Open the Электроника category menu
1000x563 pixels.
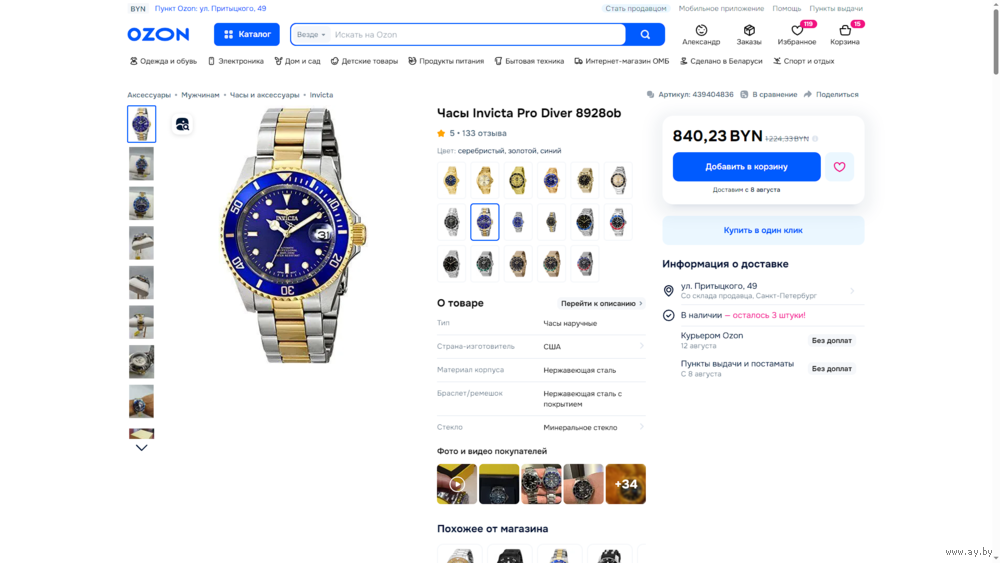[235, 61]
